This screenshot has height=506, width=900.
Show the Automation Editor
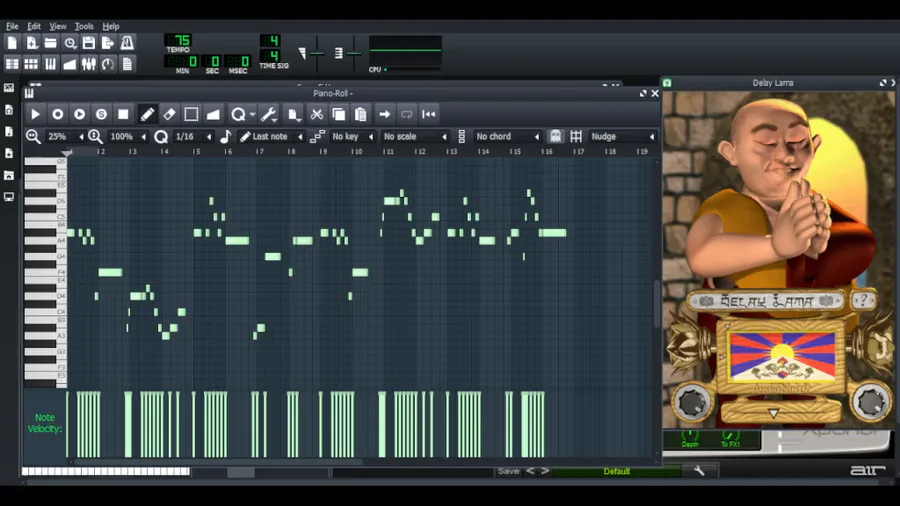click(x=70, y=64)
